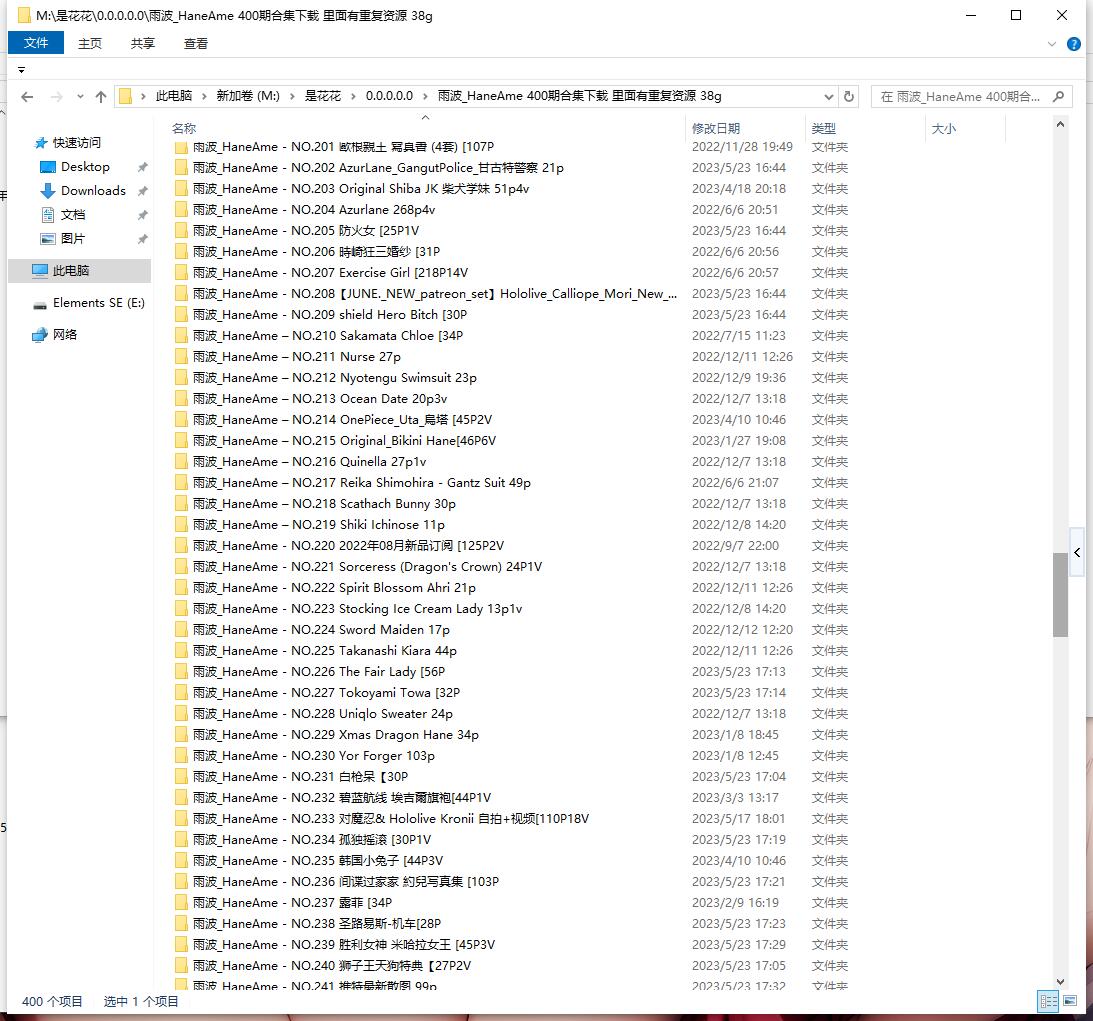Click the vertical scrollbar thumb
1093x1021 pixels.
pyautogui.click(x=1060, y=594)
